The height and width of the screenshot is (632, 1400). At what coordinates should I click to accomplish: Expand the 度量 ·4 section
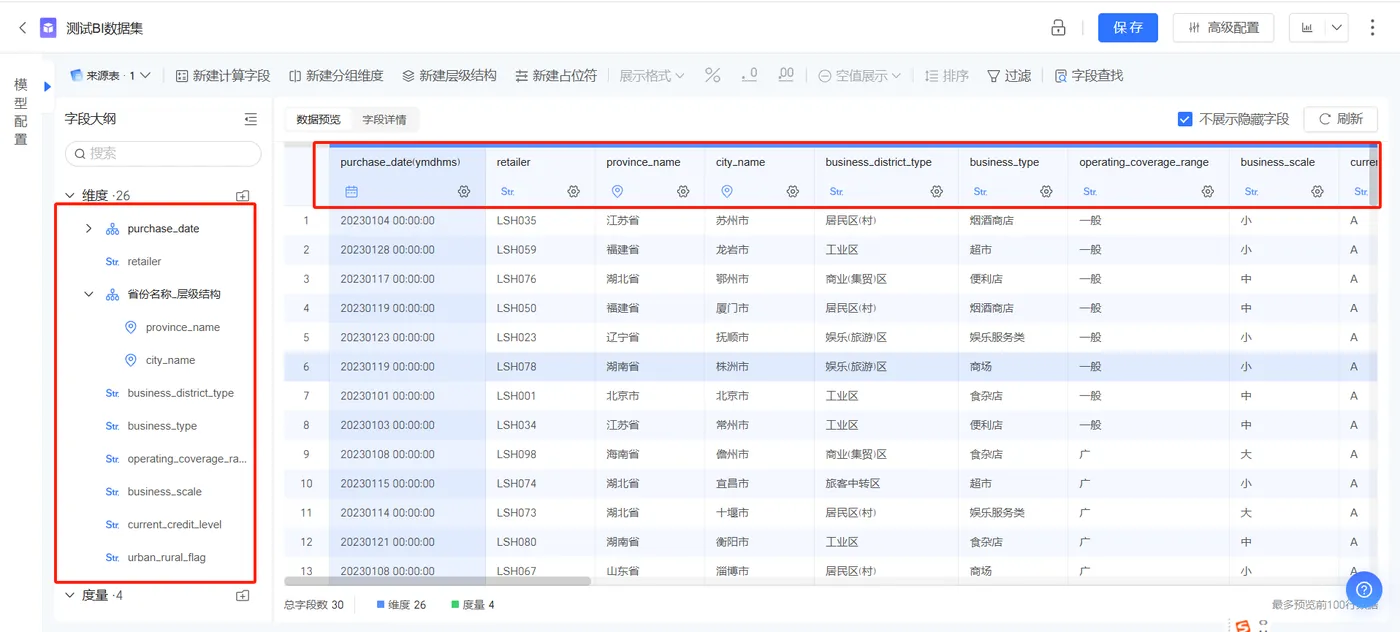coord(70,596)
